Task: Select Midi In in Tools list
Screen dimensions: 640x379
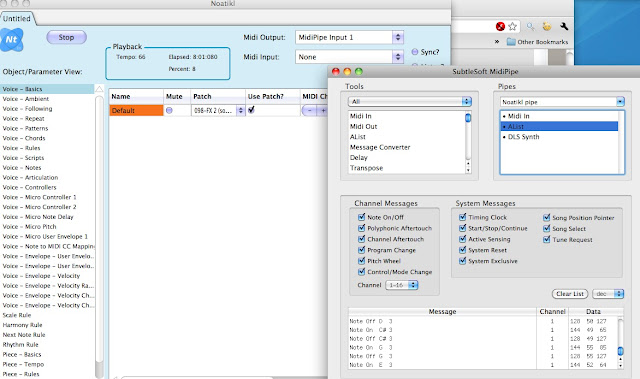Action: click(360, 116)
